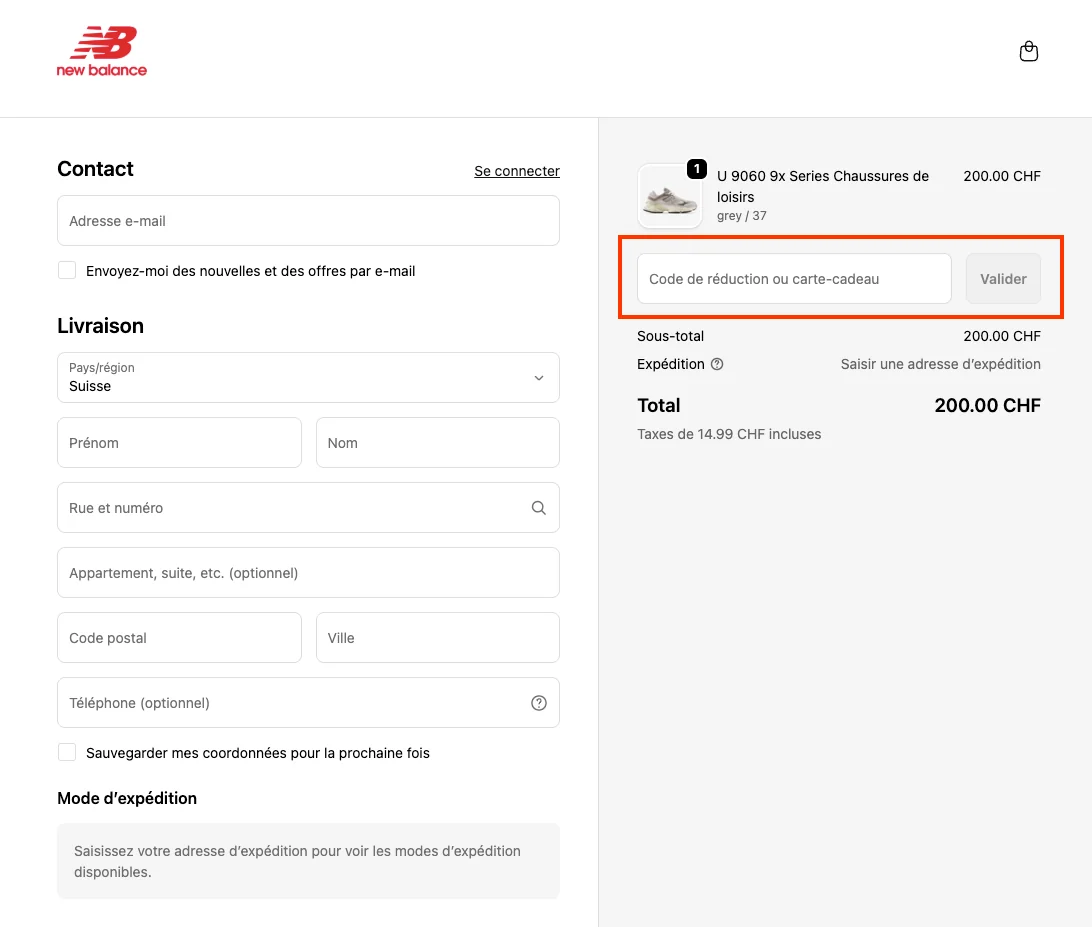Click the Appartement, suite, etc. optional field
Viewport: 1092px width, 927px height.
[x=308, y=572]
